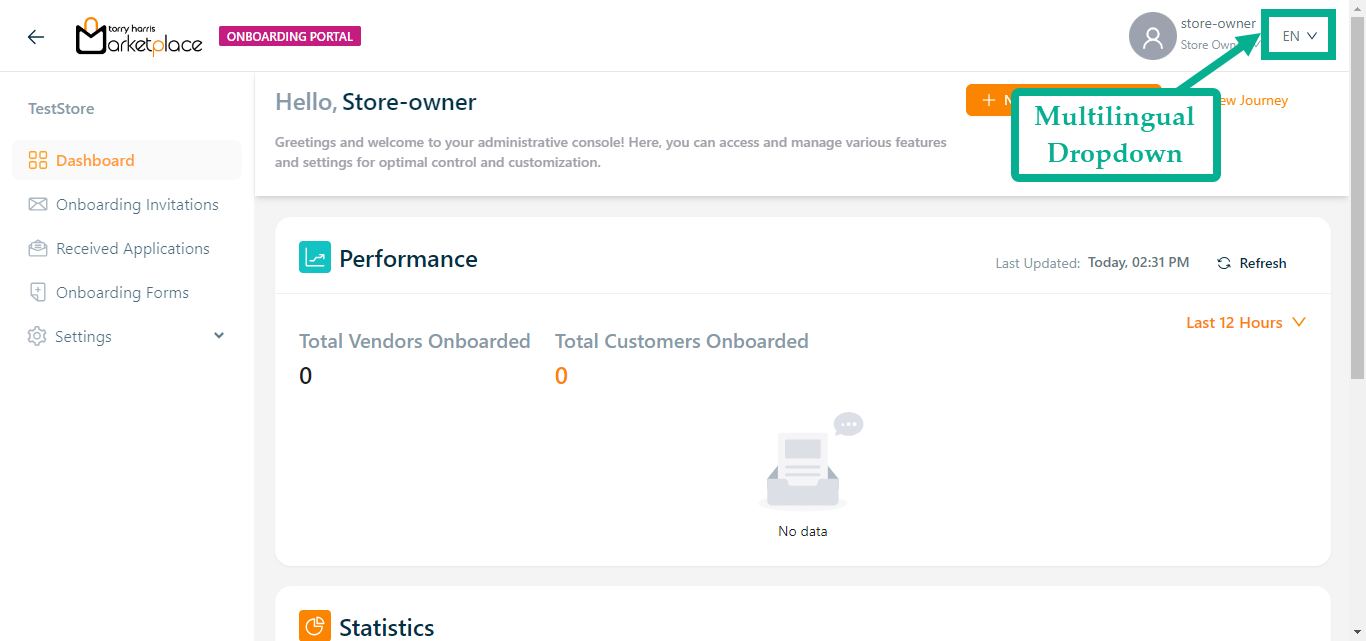Click the Torry Harris Marketplace logo
Viewport: 1366px width, 641px height.
[x=139, y=37]
